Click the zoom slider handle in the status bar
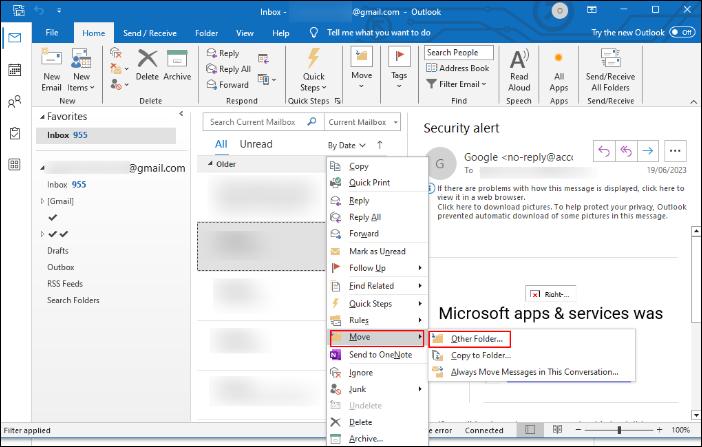 pos(619,430)
